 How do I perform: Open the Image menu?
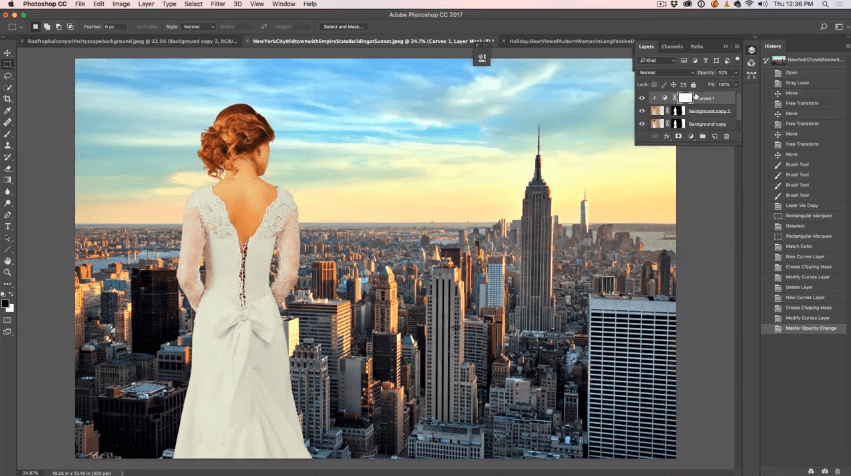point(121,4)
